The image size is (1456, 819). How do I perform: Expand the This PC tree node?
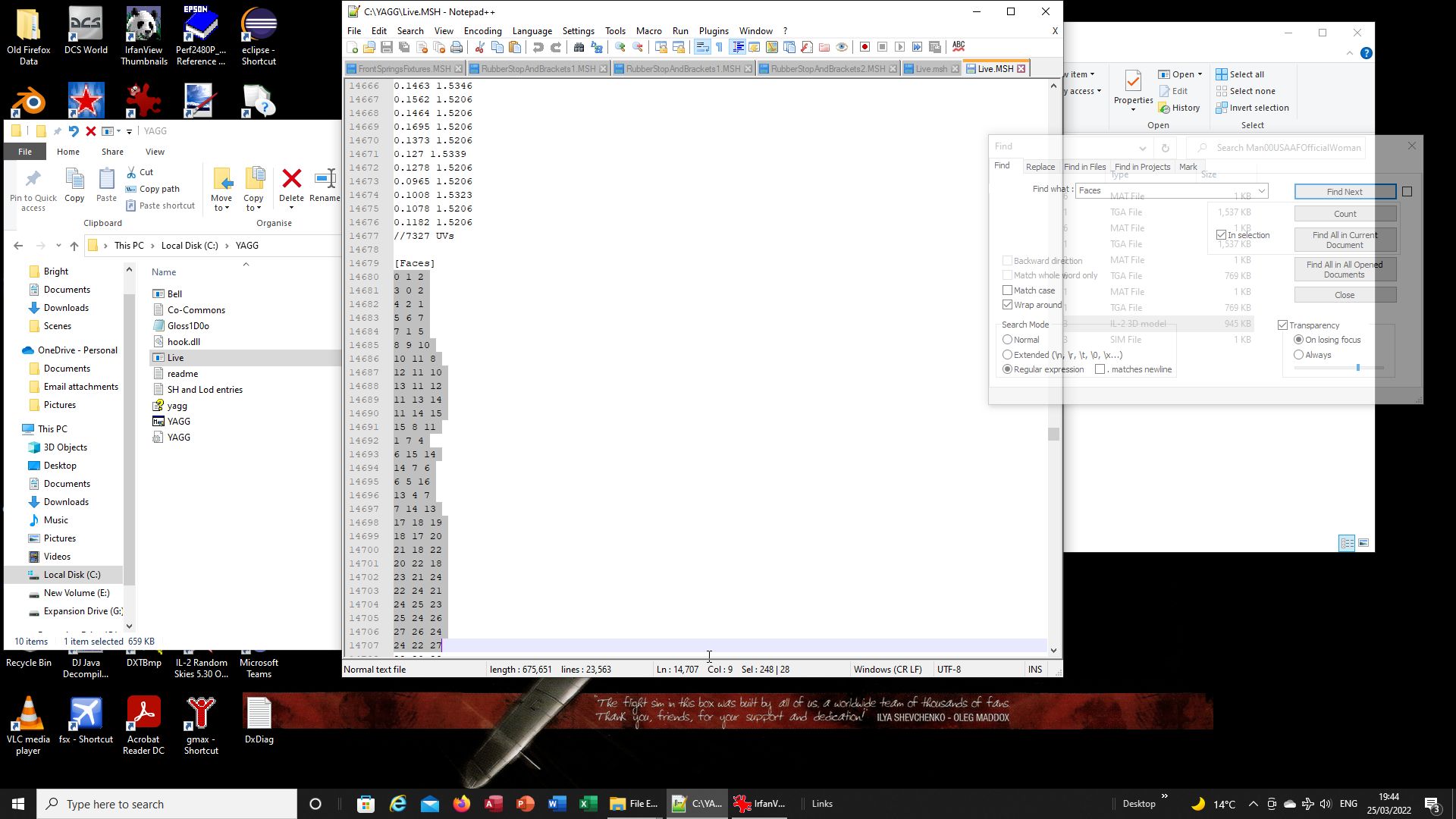tap(16, 428)
